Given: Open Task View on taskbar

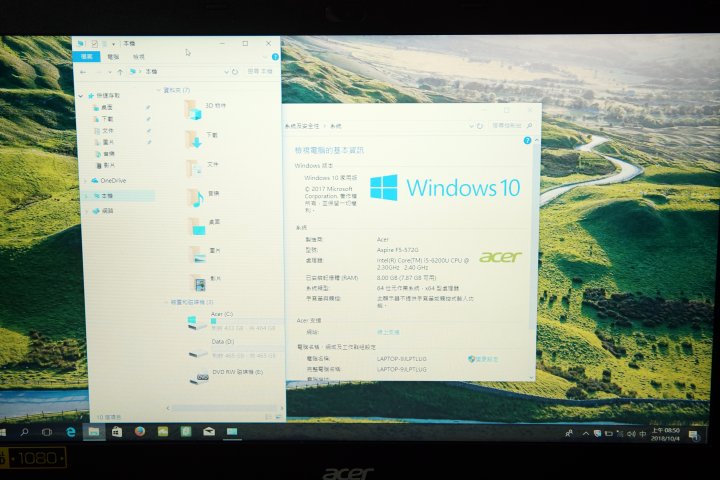Looking at the screenshot, I should tap(47, 432).
